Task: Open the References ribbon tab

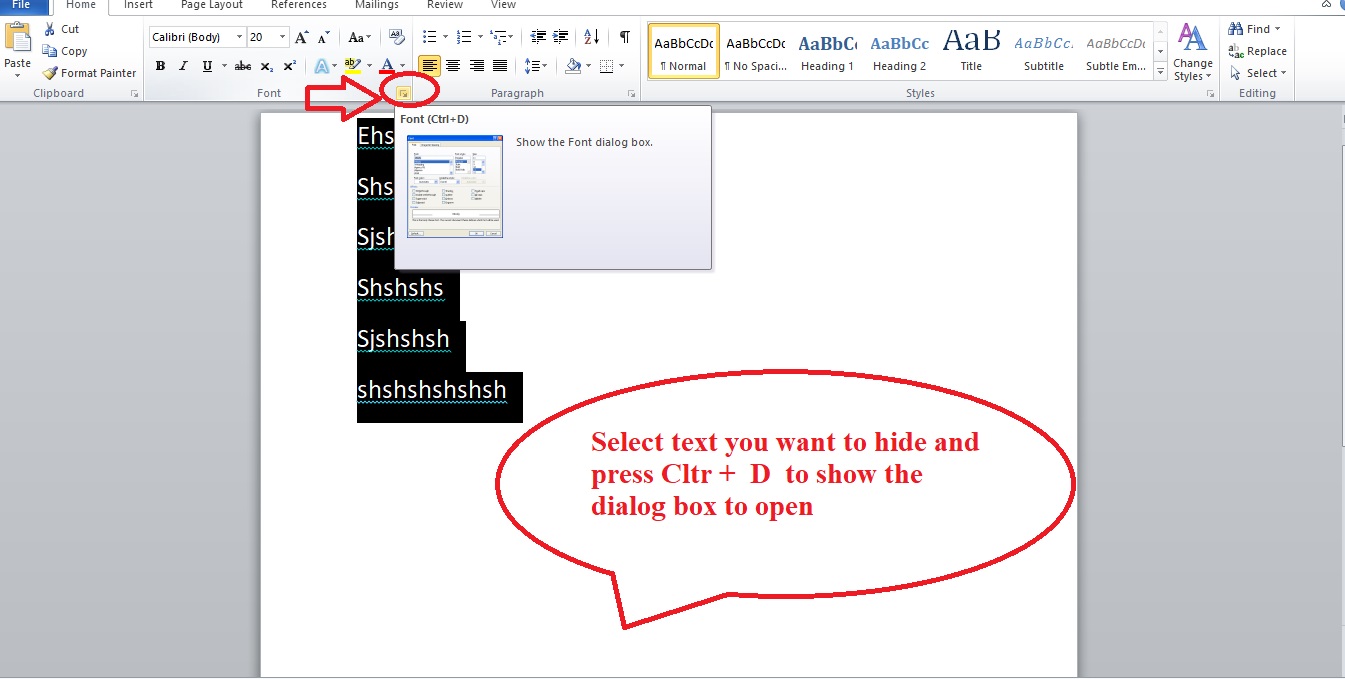Action: click(298, 6)
